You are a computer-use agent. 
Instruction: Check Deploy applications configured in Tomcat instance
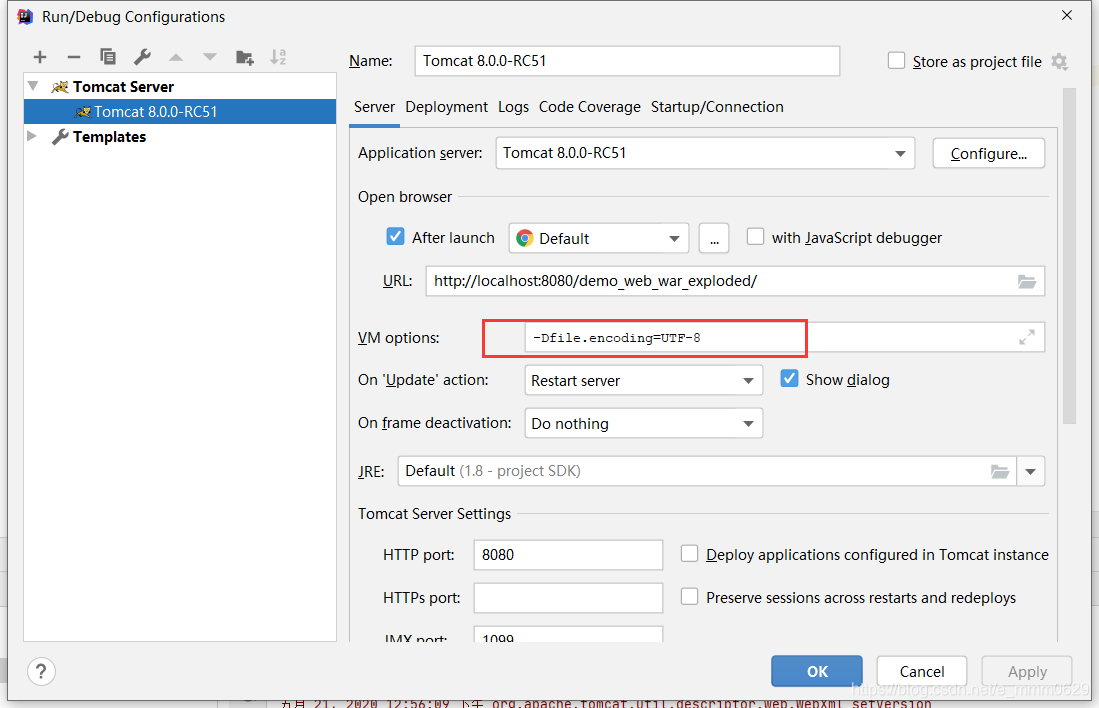(x=690, y=554)
